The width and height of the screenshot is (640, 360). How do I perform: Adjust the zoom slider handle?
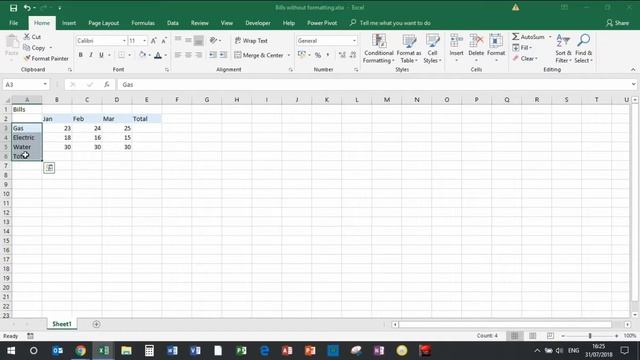click(590, 336)
